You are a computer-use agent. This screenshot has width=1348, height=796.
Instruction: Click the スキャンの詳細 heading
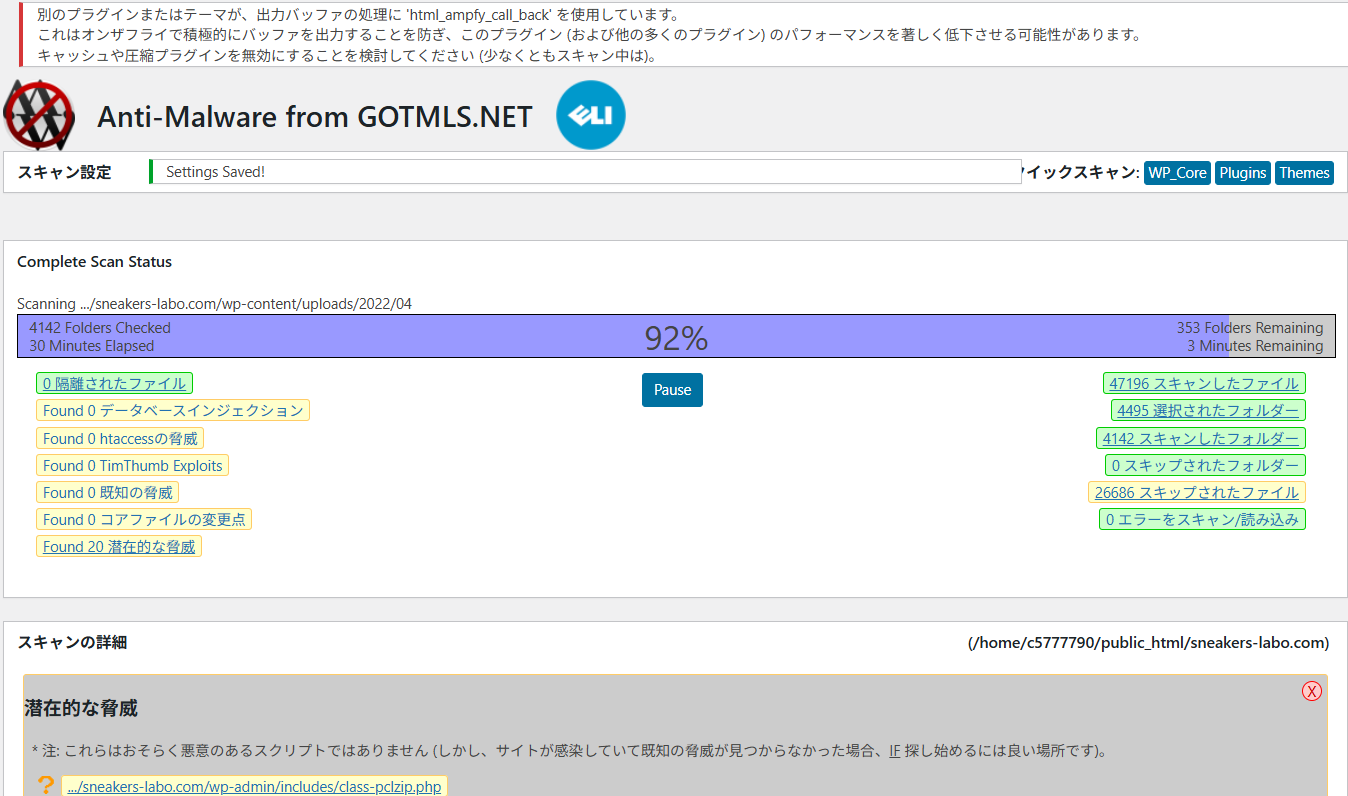tap(72, 642)
